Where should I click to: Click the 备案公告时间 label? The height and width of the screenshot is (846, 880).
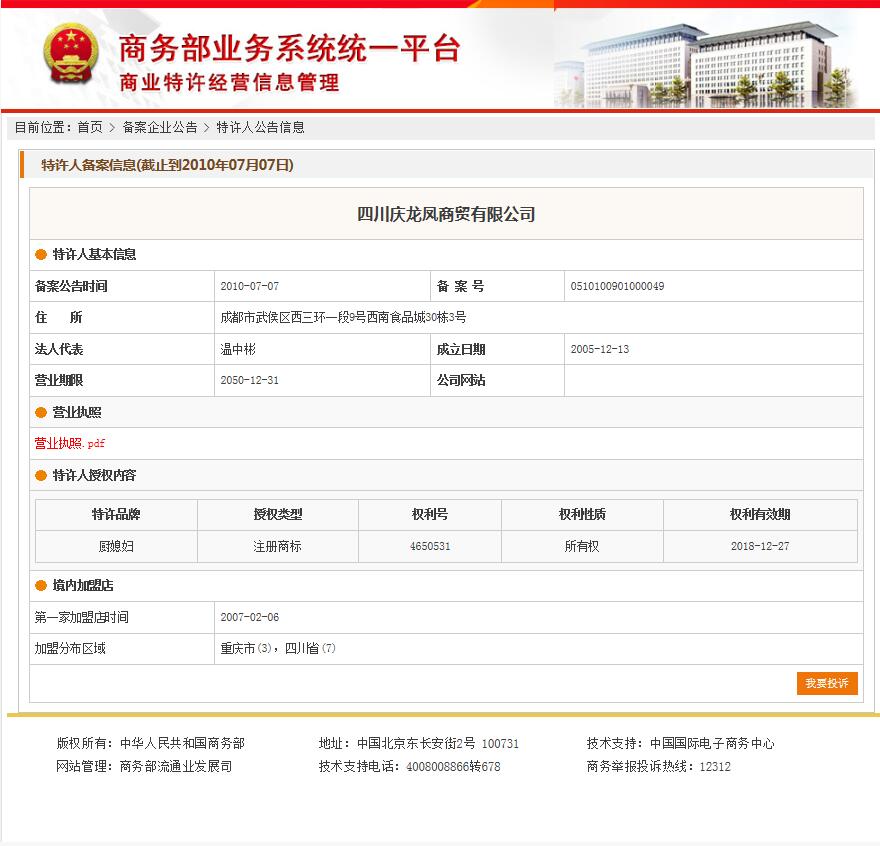(x=71, y=286)
